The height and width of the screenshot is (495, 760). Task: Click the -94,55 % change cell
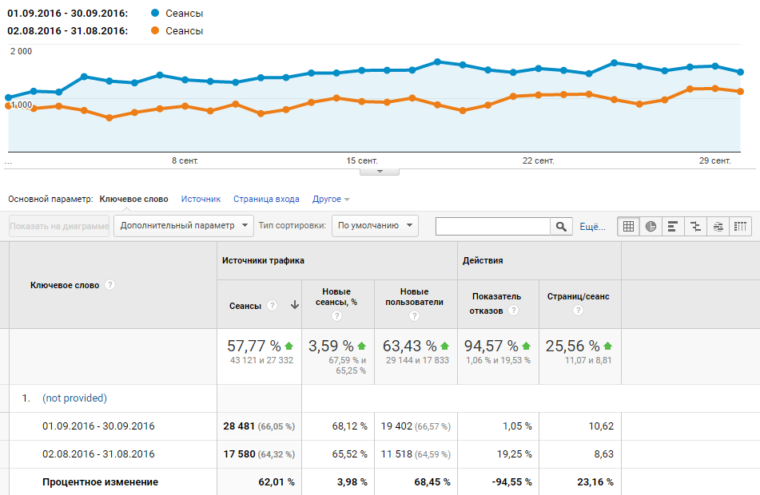[x=511, y=482]
